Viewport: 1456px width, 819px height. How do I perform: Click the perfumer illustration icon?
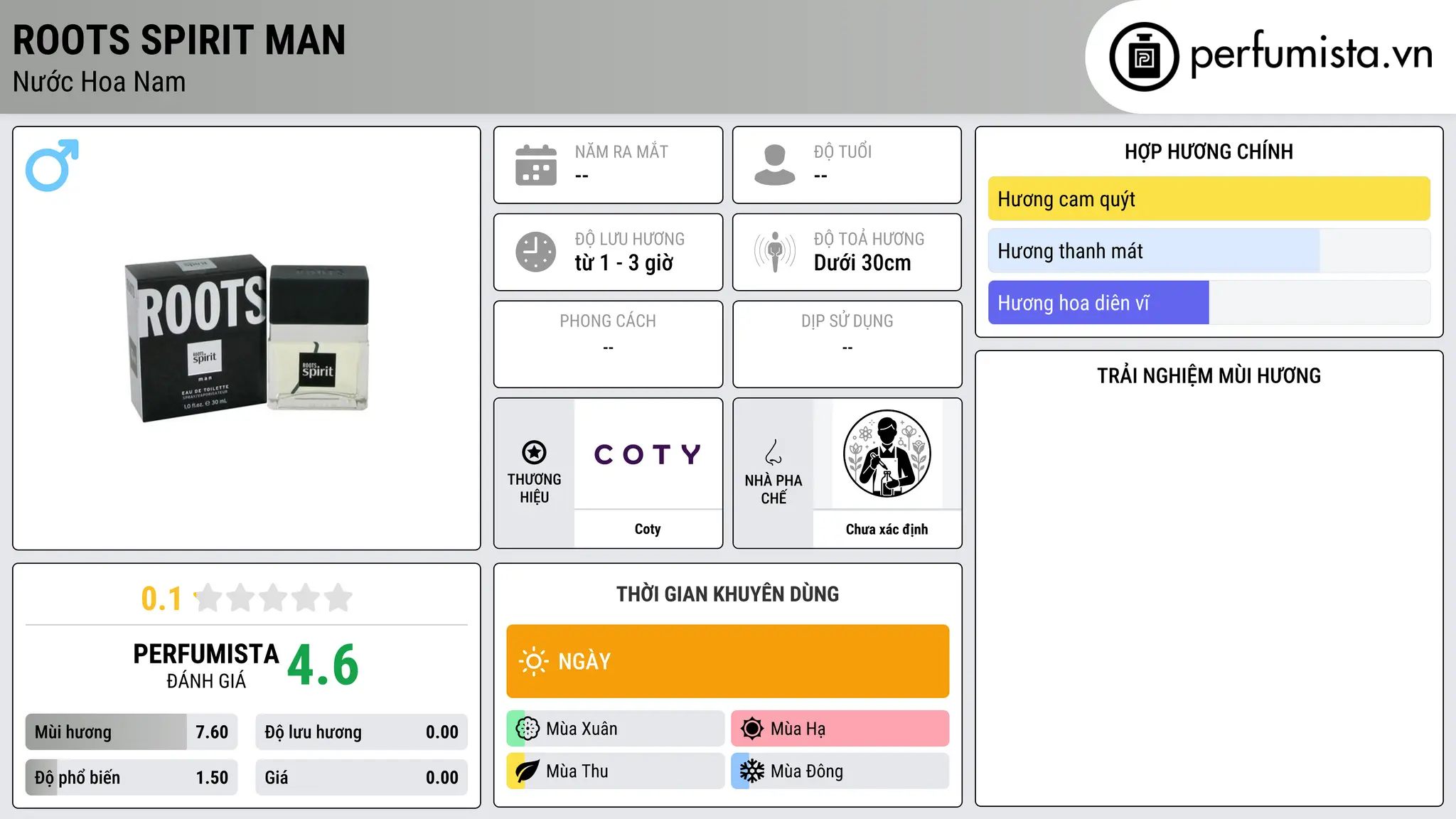tap(887, 454)
